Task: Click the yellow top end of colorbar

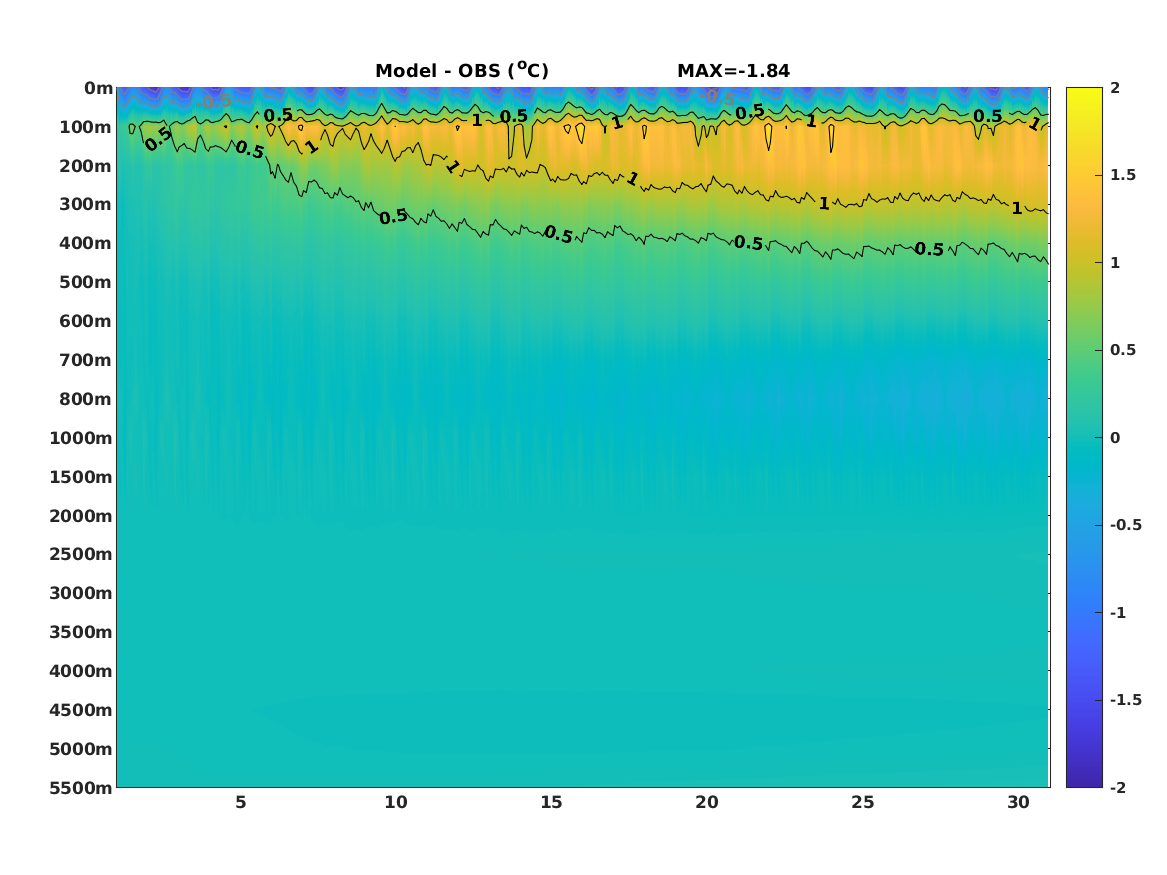Action: coord(1084,95)
